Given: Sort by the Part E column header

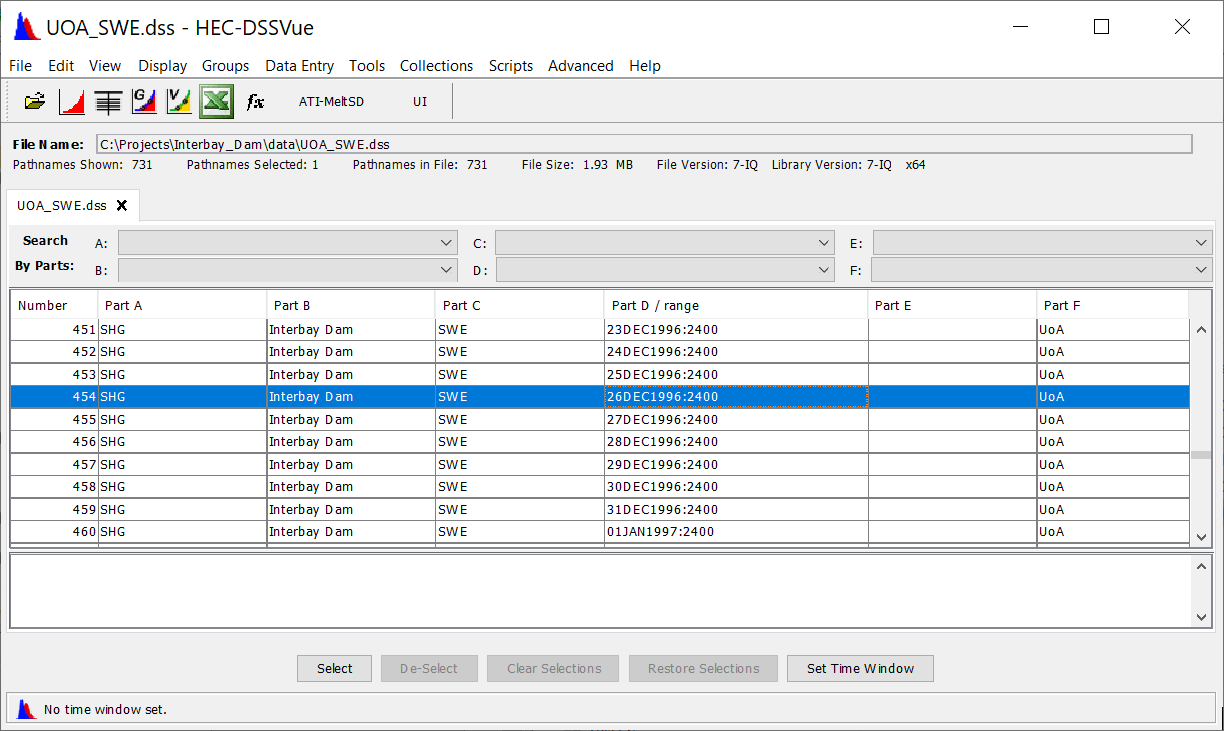Looking at the screenshot, I should tap(952, 305).
